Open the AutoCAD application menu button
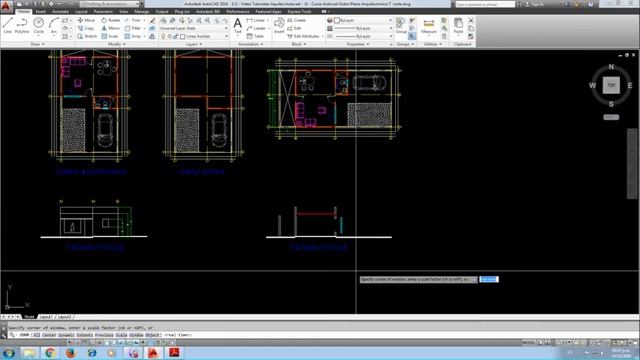Image resolution: width=640 pixels, height=360 pixels. [6, 6]
